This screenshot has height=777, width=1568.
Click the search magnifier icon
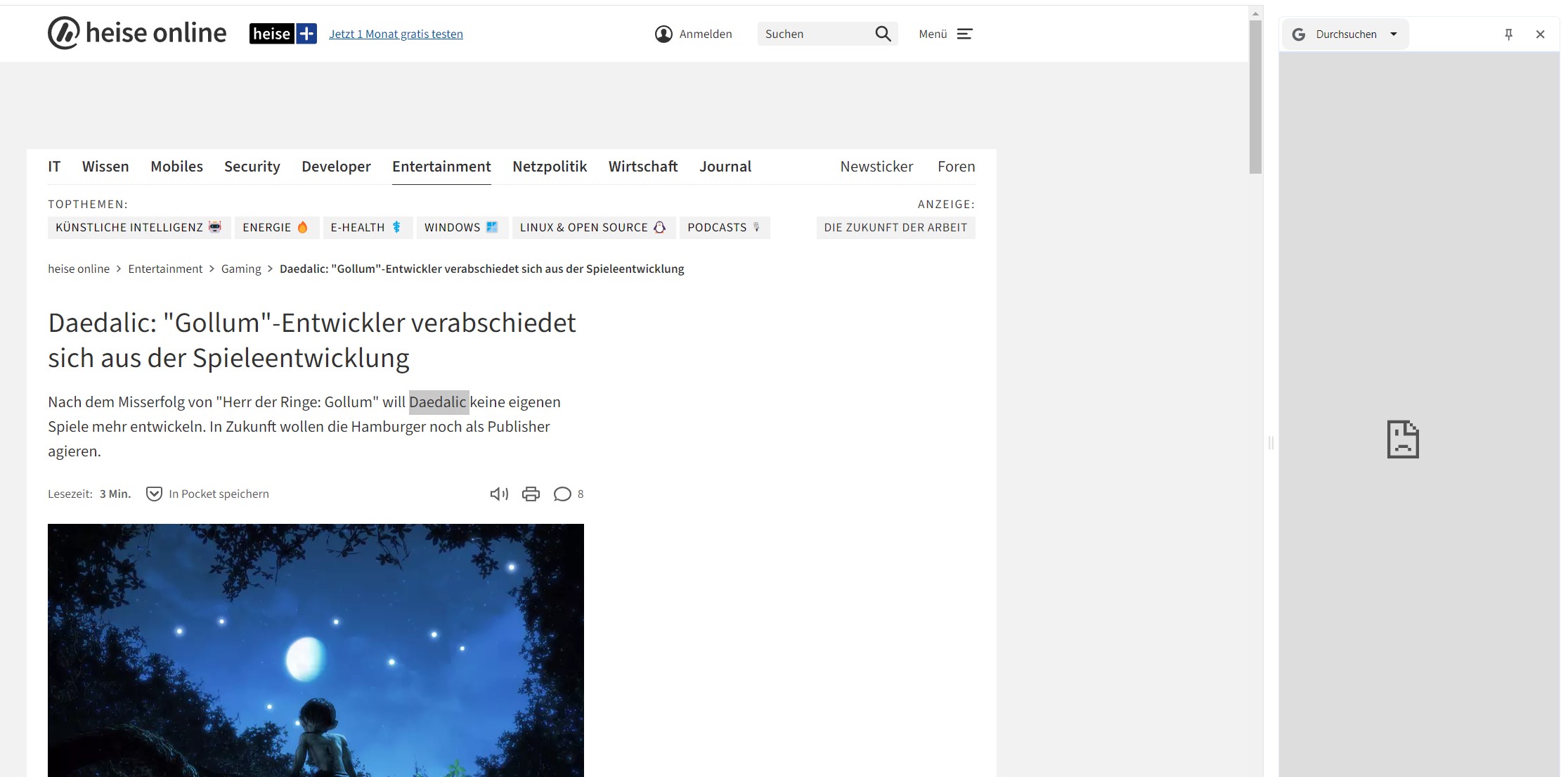pyautogui.click(x=883, y=34)
